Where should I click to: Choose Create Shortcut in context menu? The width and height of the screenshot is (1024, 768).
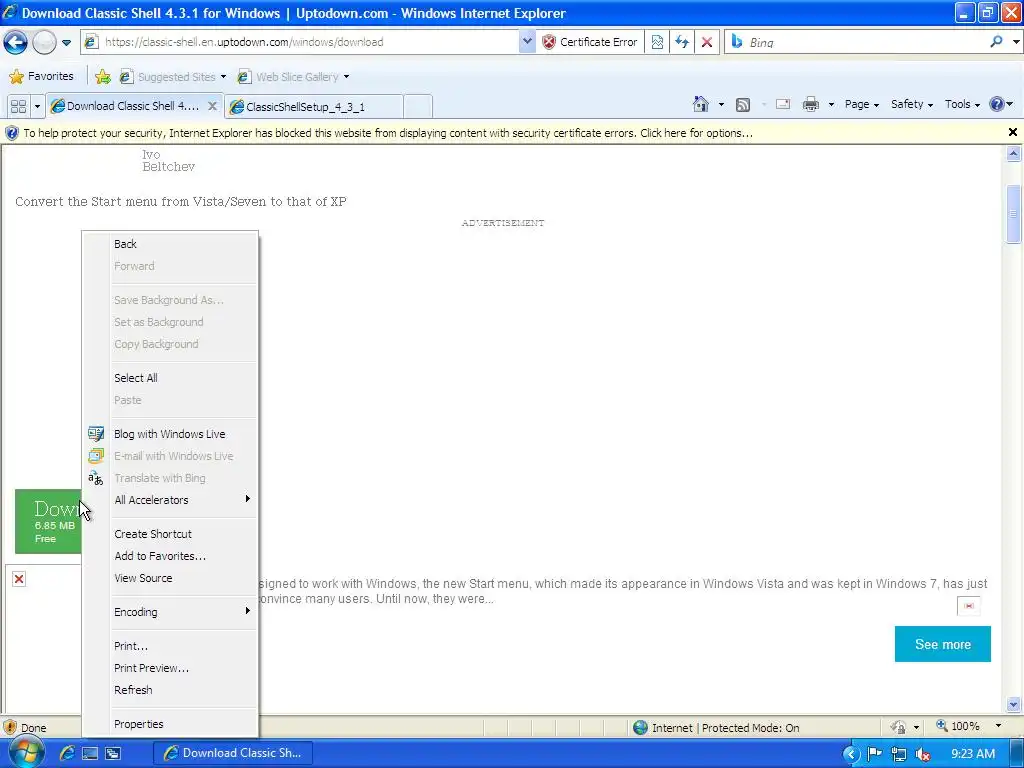[x=170, y=534]
